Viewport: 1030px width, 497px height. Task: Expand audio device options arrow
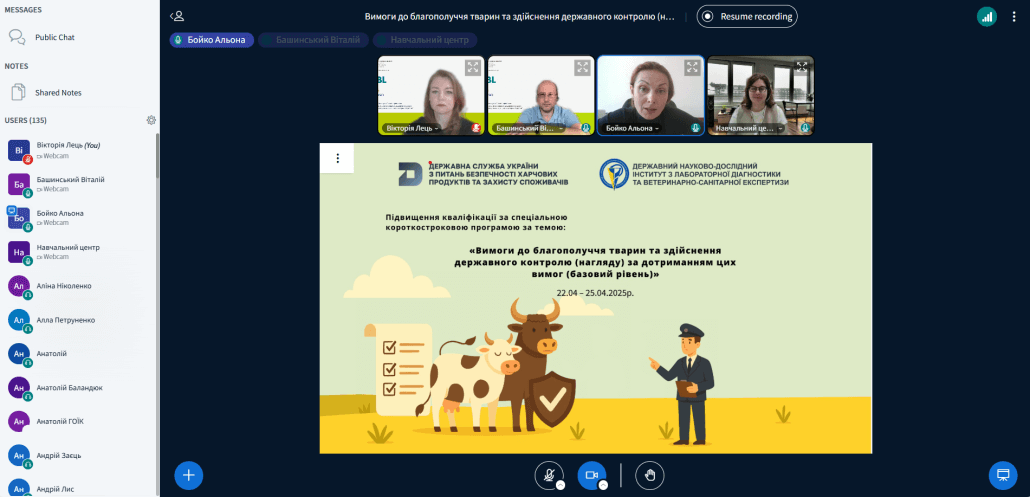click(561, 485)
